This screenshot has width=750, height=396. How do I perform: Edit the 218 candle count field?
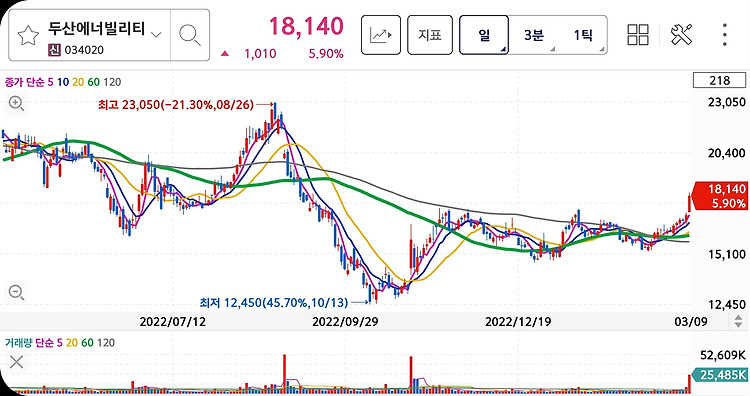(x=719, y=80)
